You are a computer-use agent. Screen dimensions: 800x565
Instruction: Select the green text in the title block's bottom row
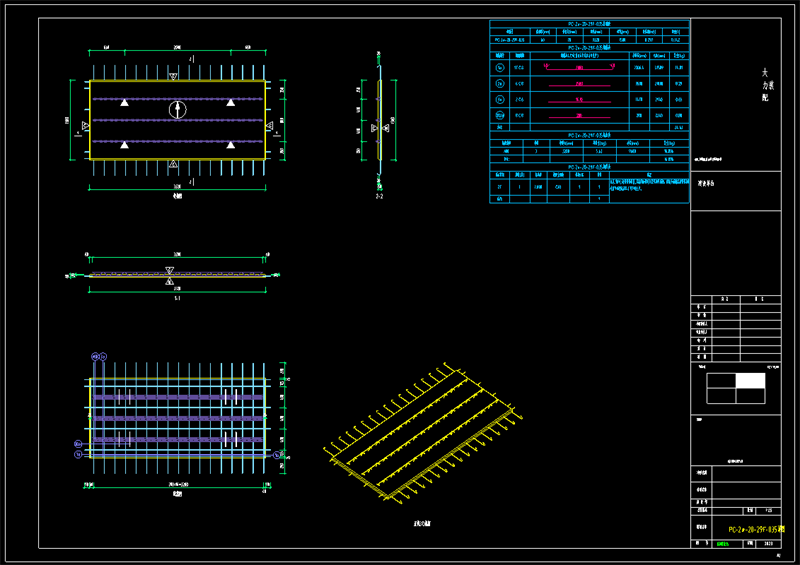pyautogui.click(x=722, y=544)
